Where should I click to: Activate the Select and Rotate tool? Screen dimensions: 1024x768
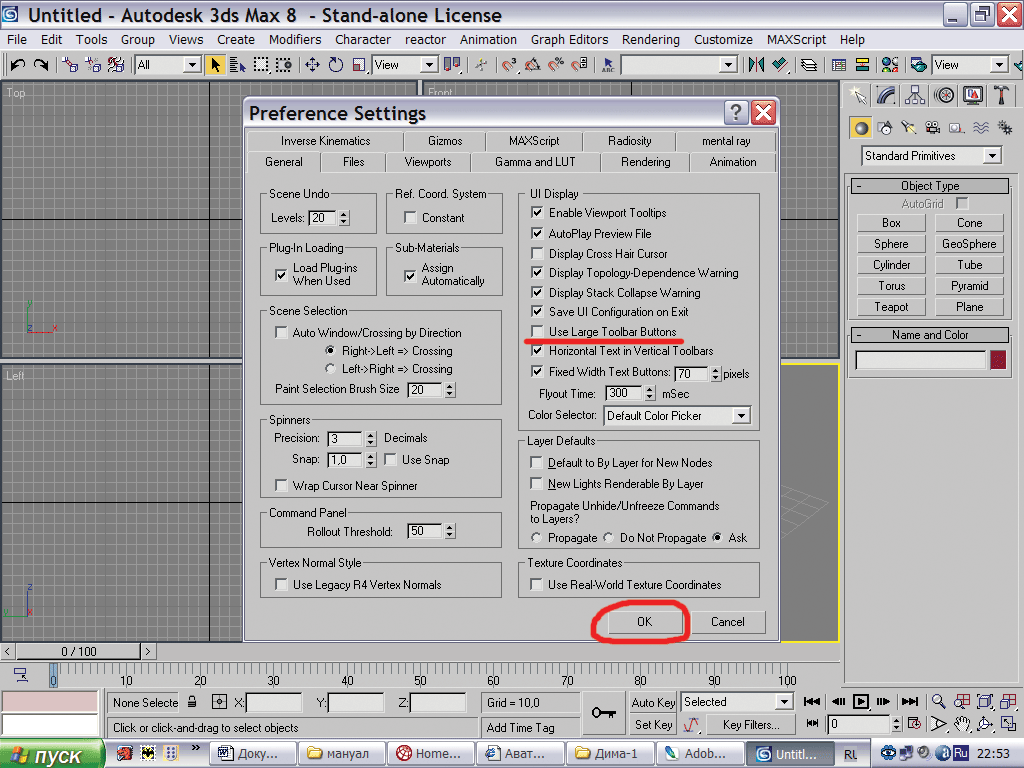(336, 65)
